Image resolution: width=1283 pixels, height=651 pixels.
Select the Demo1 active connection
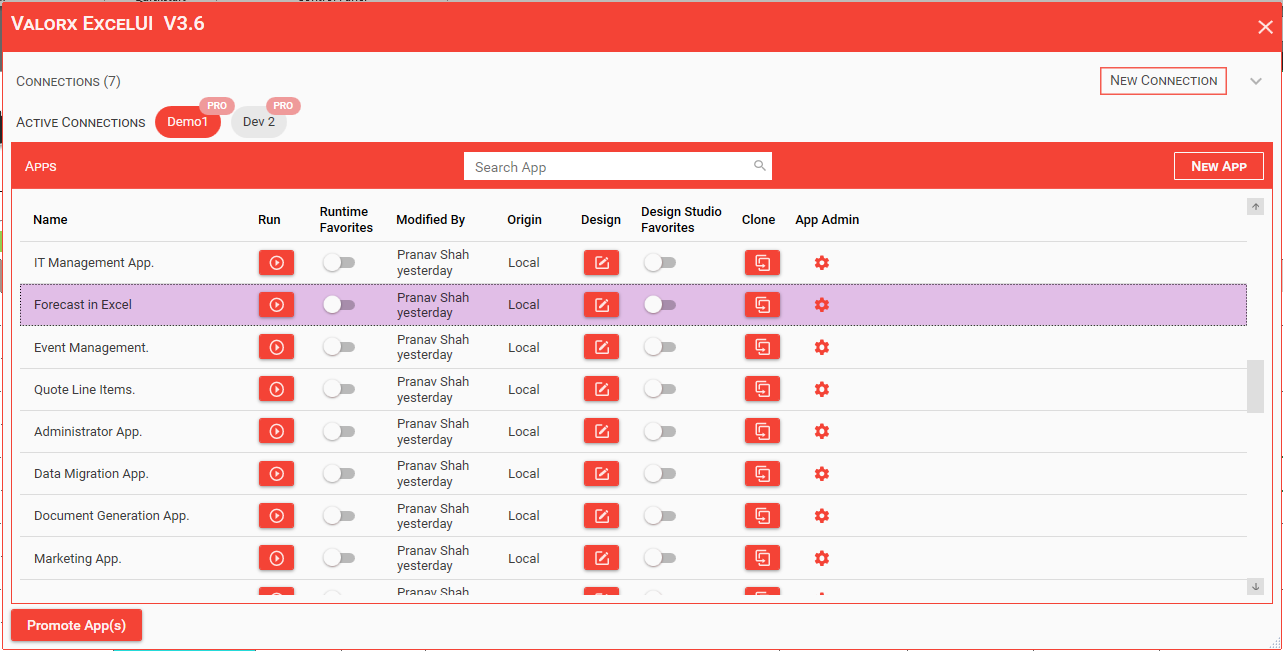click(187, 122)
